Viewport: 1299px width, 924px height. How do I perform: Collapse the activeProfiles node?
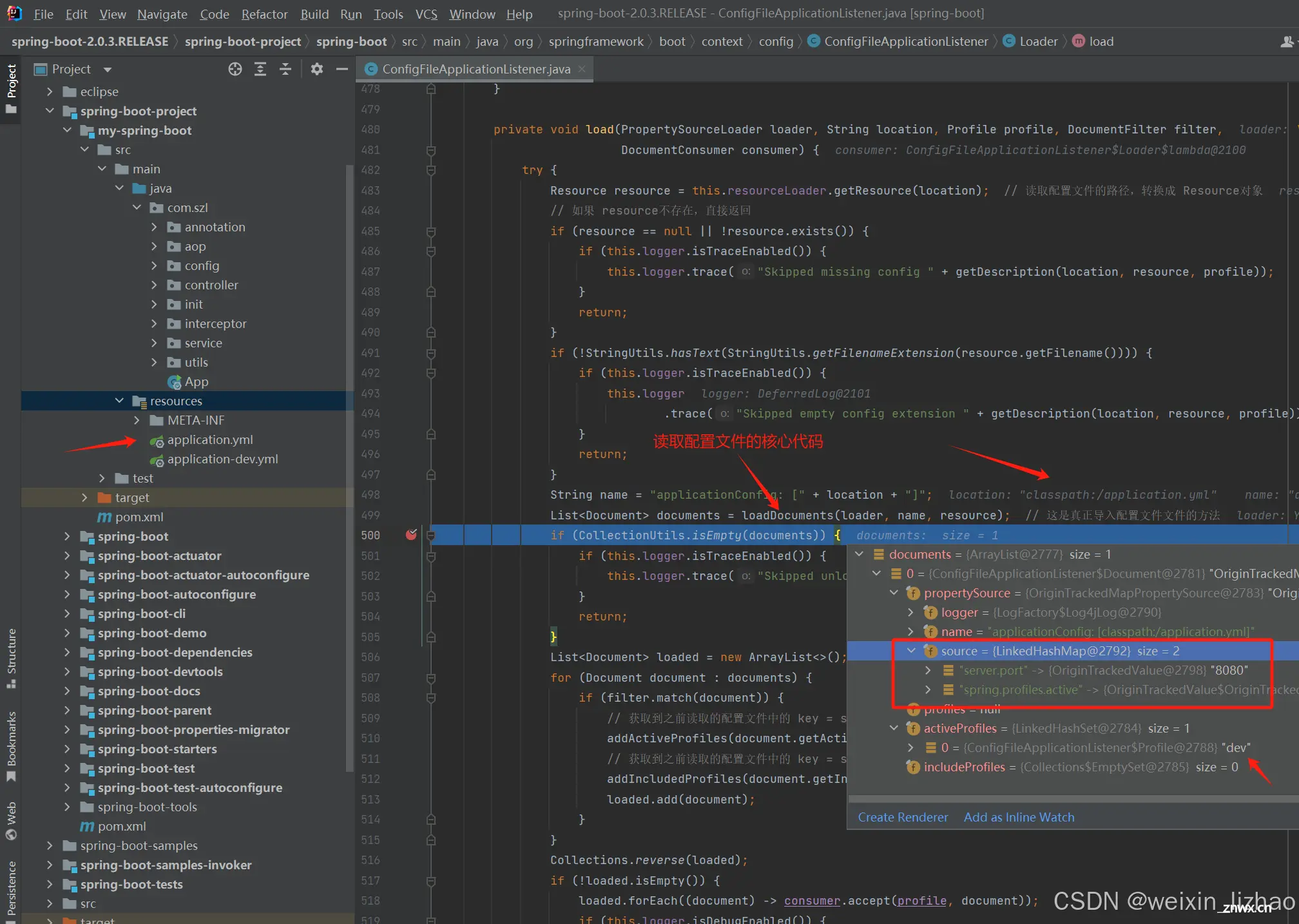[x=894, y=728]
